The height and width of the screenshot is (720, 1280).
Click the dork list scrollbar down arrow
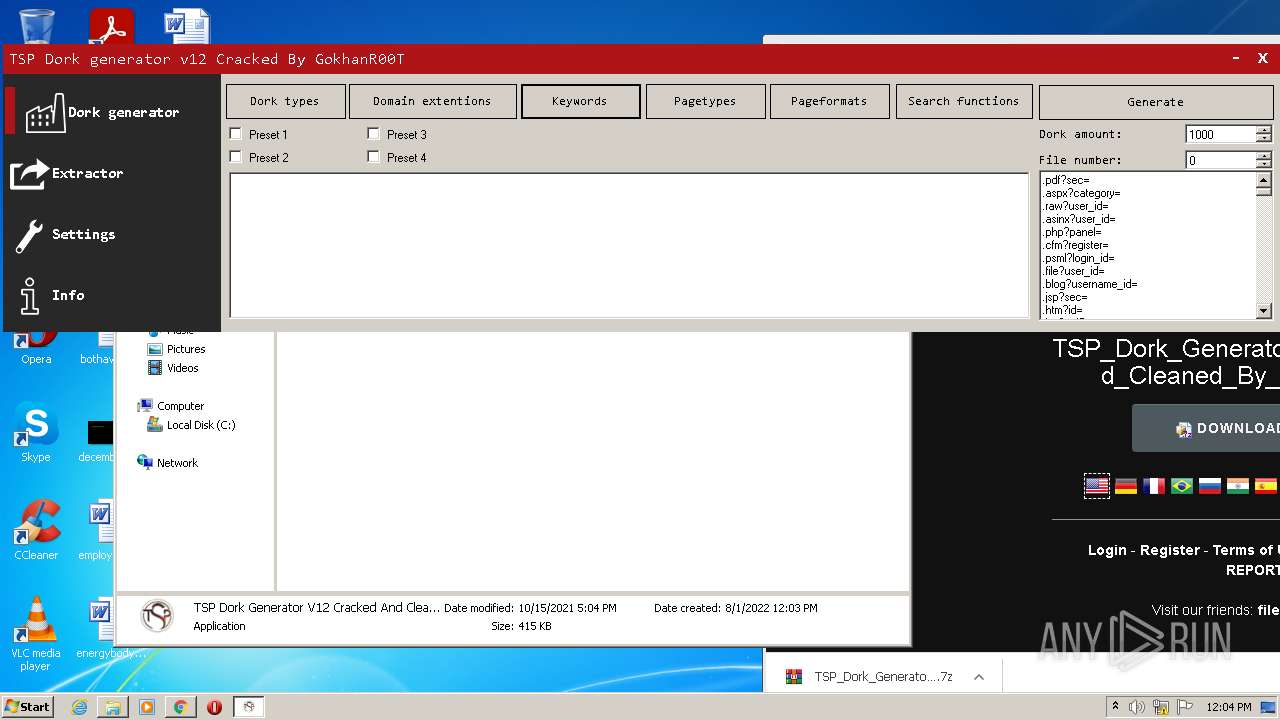point(1264,311)
